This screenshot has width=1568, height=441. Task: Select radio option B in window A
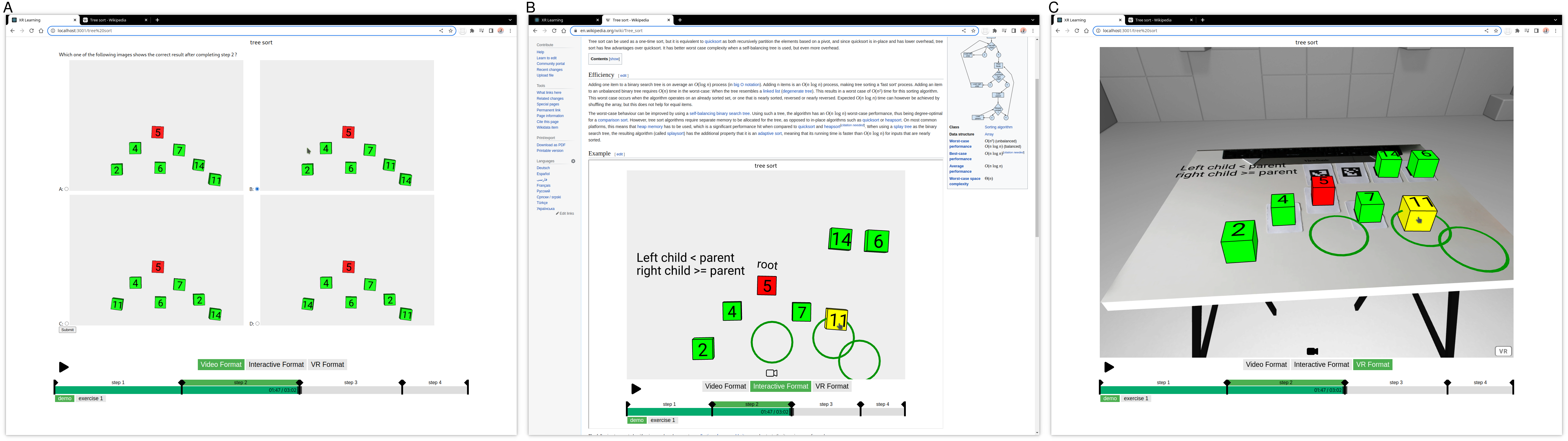257,189
